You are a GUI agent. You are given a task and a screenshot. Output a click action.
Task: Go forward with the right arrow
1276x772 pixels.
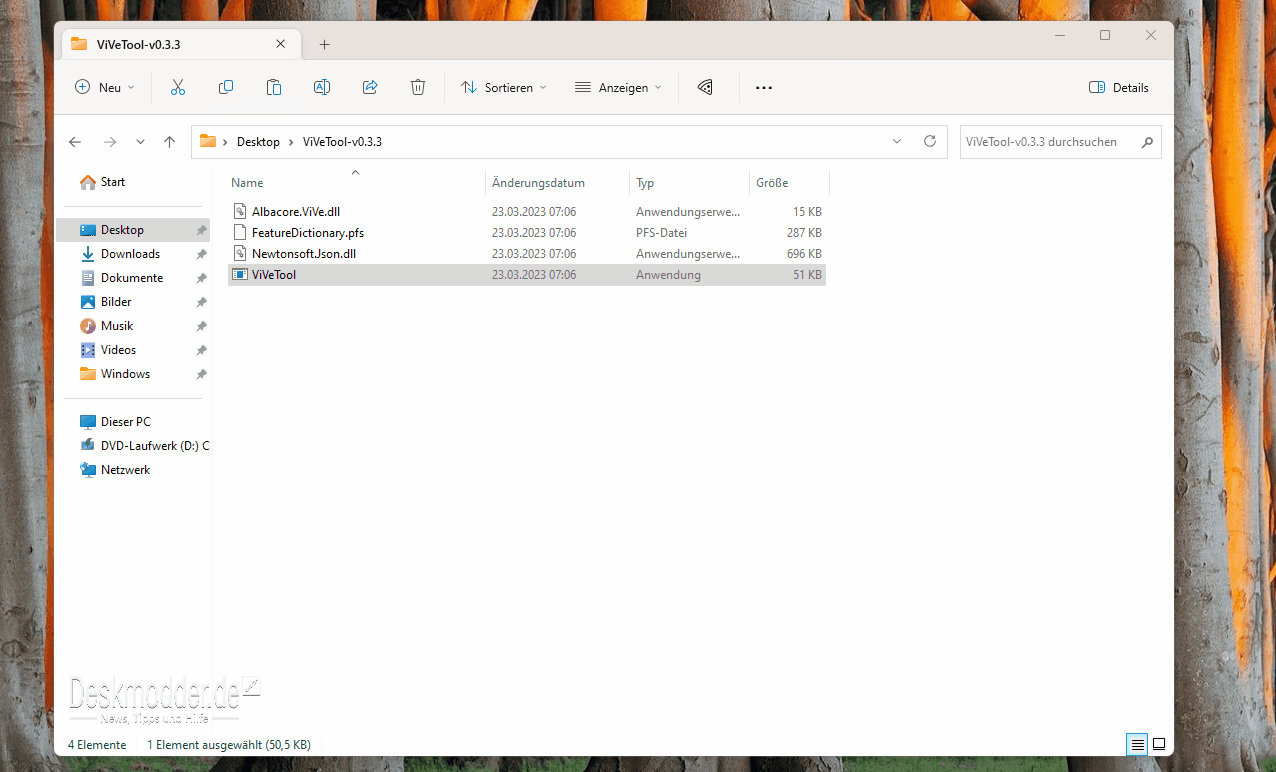tap(110, 142)
